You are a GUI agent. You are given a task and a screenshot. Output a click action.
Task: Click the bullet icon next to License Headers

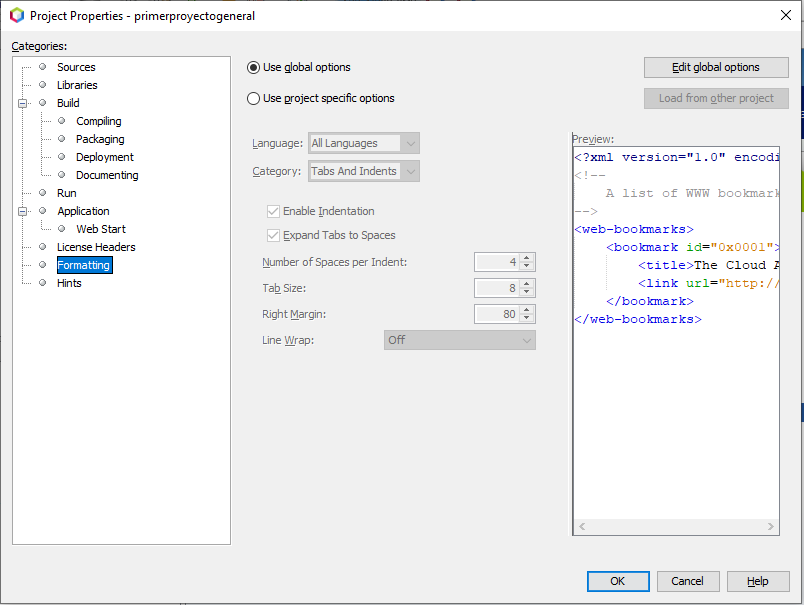coord(43,247)
